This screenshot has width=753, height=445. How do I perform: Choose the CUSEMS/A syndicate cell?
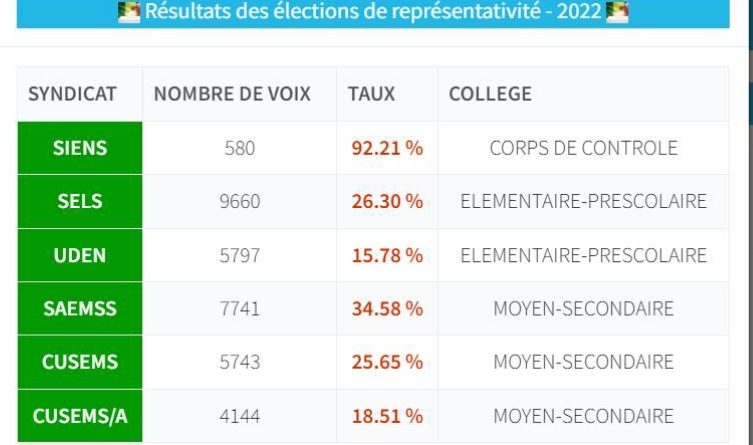(80, 416)
